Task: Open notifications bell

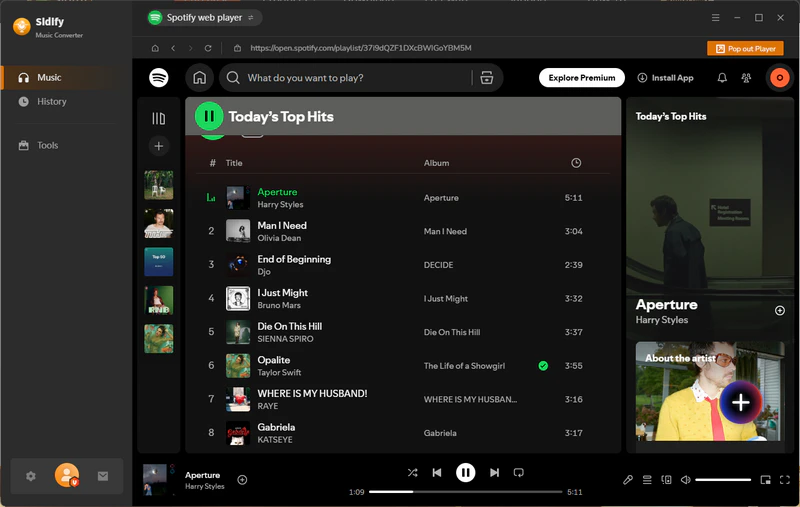Action: 722,78
